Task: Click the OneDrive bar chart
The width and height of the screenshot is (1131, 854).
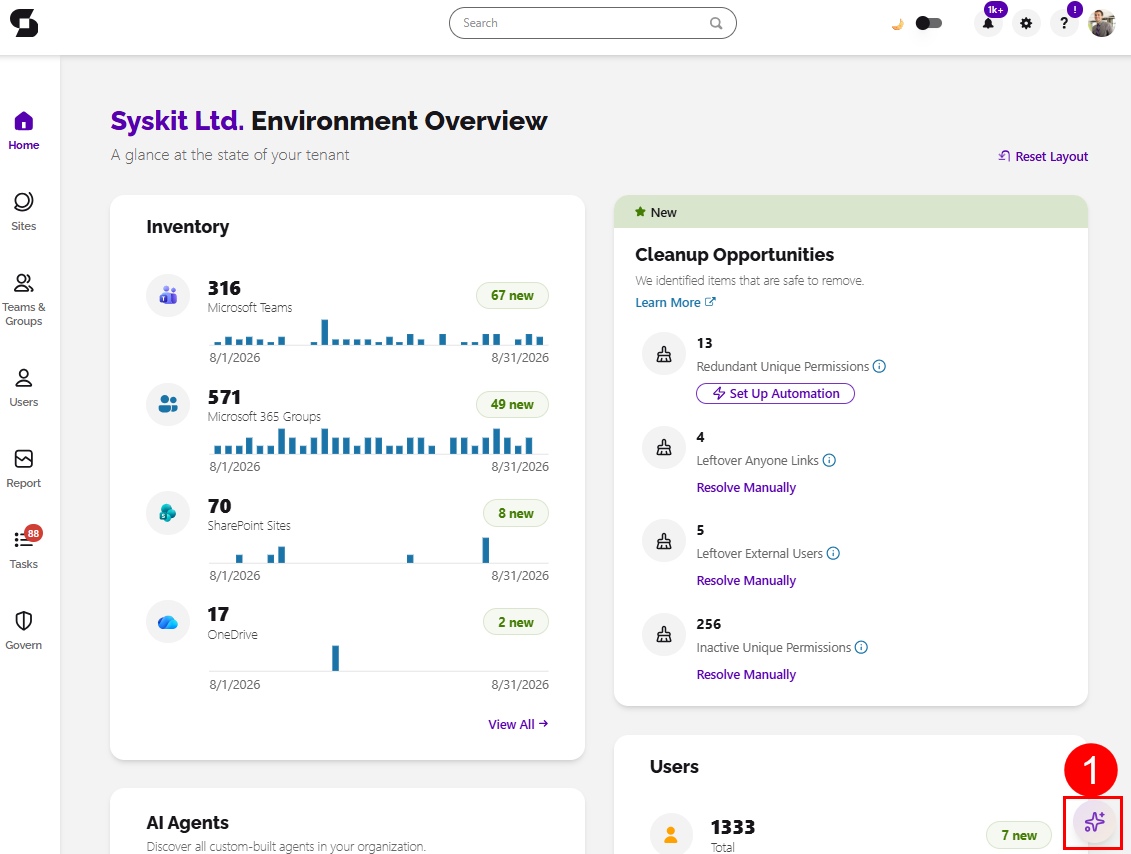Action: pyautogui.click(x=379, y=658)
